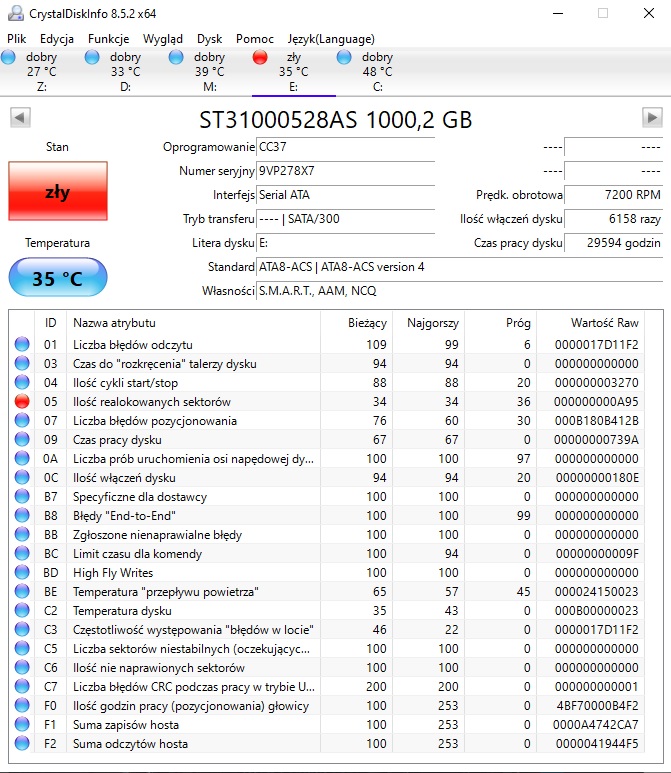Click the Własności field S.M.A.R.T., AAM, NCQ
The width and height of the screenshot is (671, 773).
[x=459, y=291]
